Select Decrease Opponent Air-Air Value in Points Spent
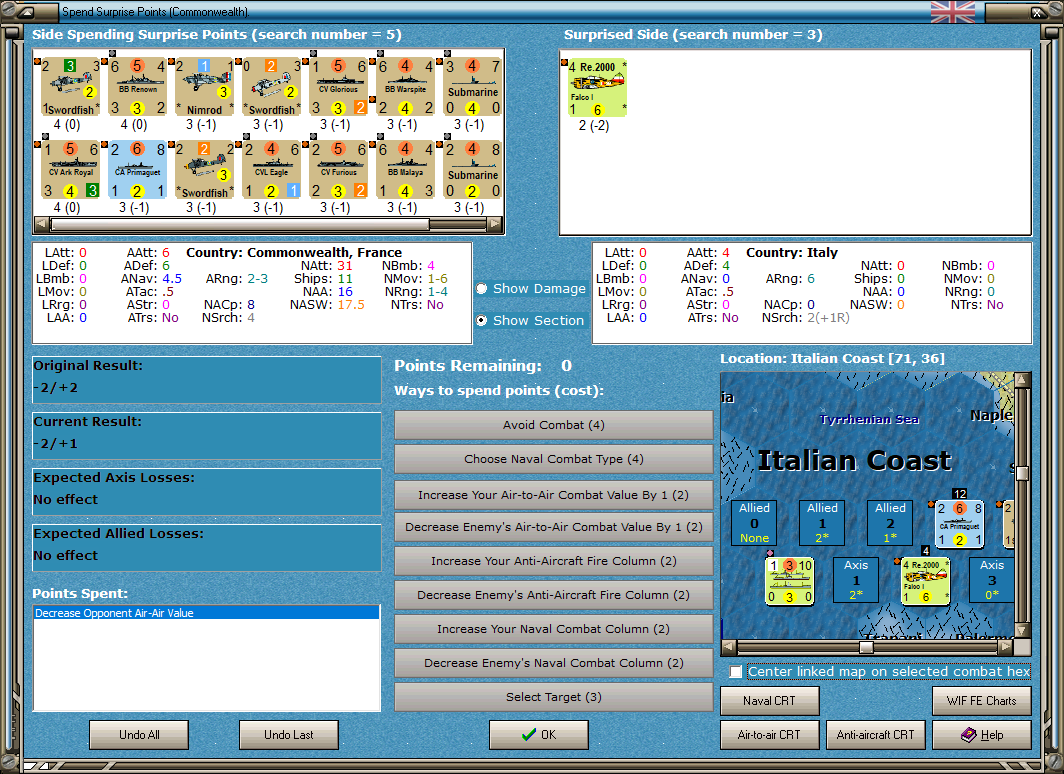 tap(206, 613)
